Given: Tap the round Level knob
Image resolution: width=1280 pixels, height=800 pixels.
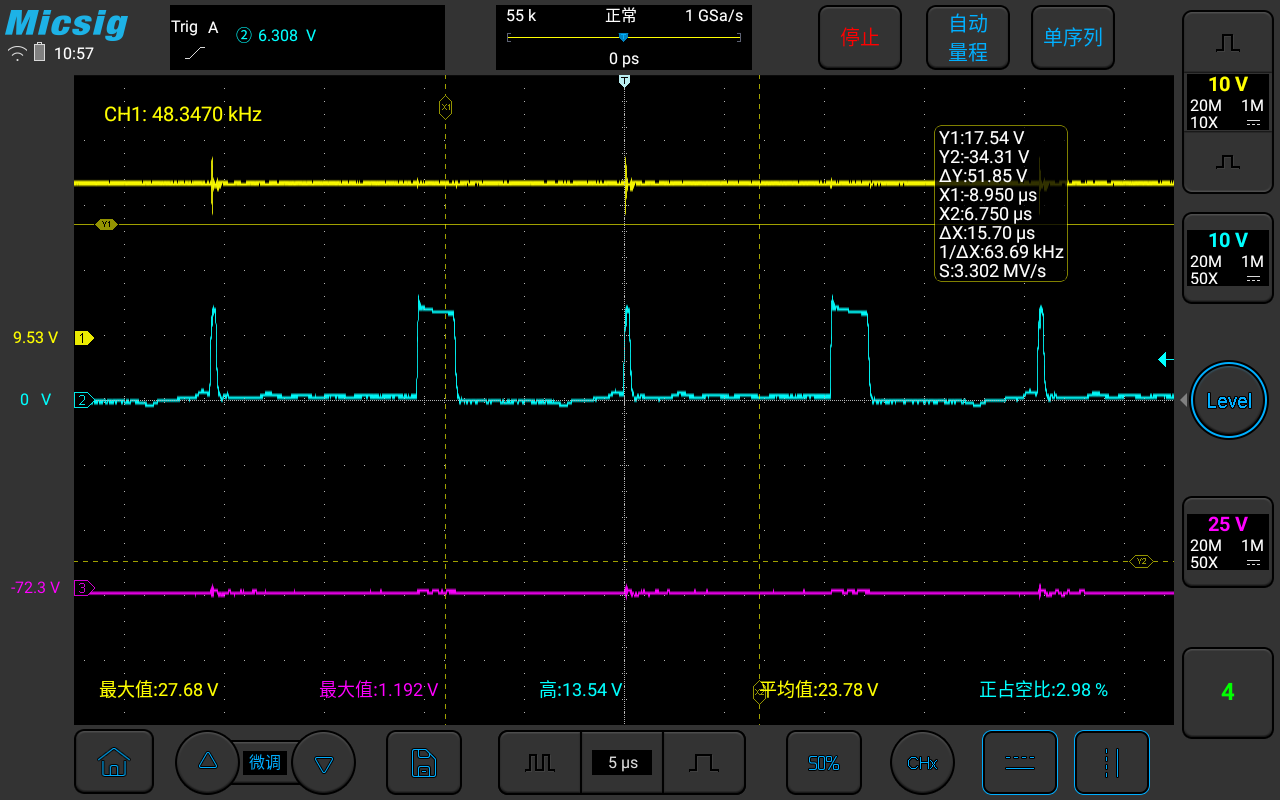Looking at the screenshot, I should (1228, 401).
